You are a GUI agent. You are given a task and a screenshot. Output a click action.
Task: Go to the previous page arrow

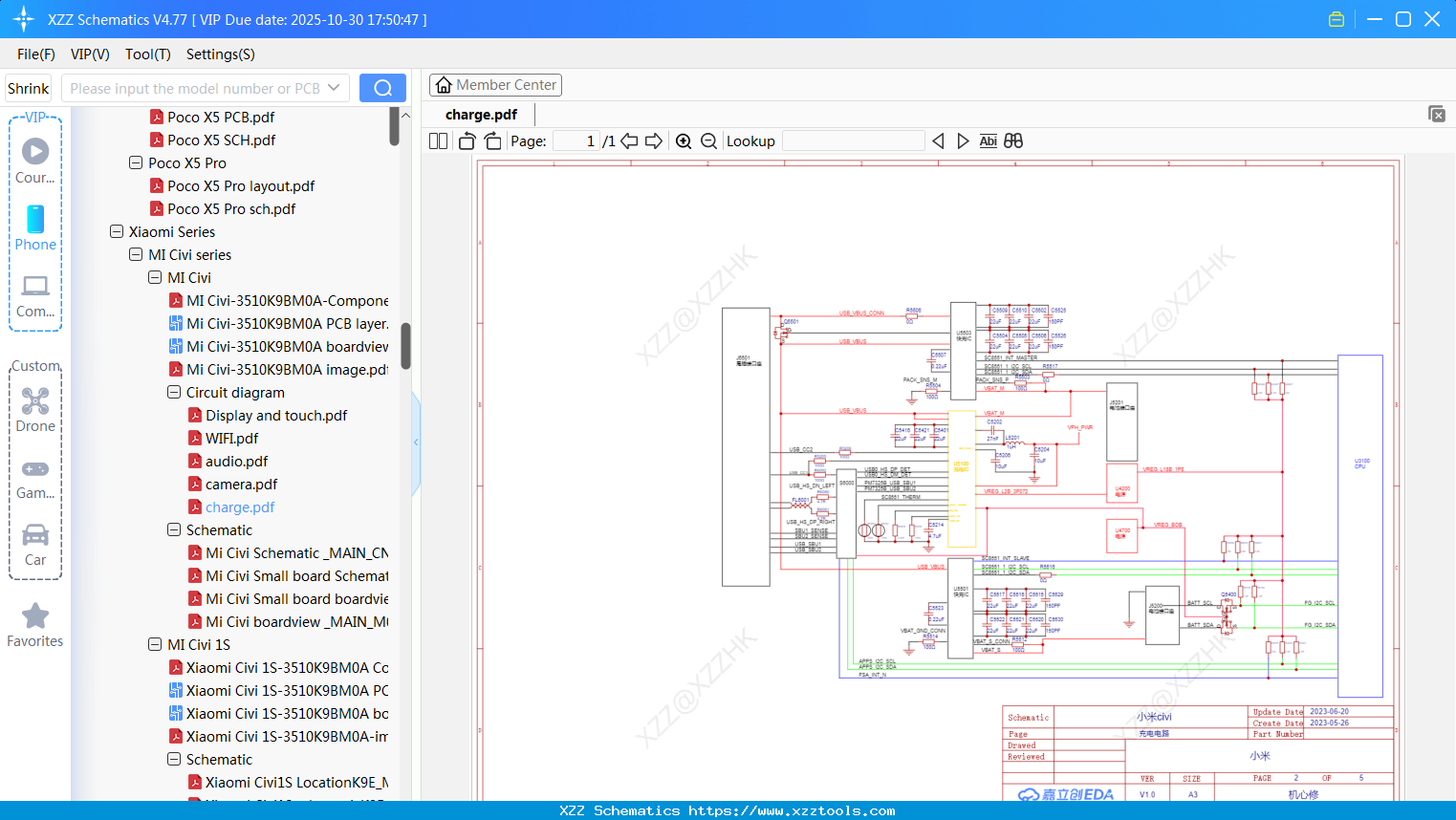point(629,141)
